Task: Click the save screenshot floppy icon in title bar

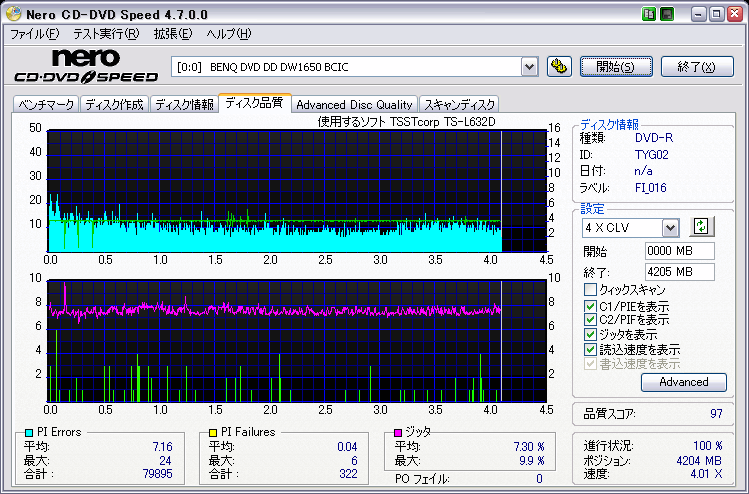Action: tap(667, 14)
